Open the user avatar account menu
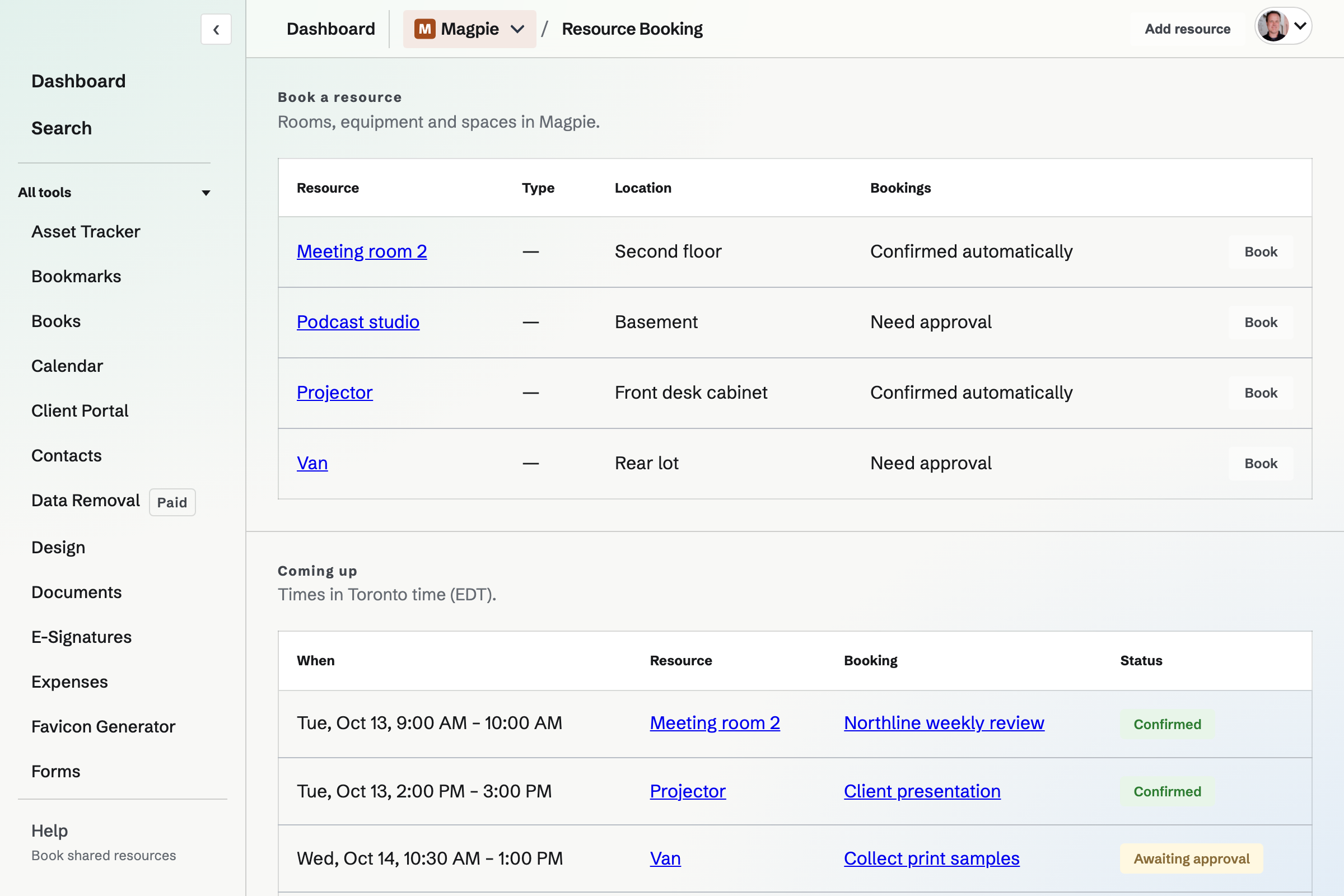The image size is (1344, 896). pyautogui.click(x=1283, y=26)
